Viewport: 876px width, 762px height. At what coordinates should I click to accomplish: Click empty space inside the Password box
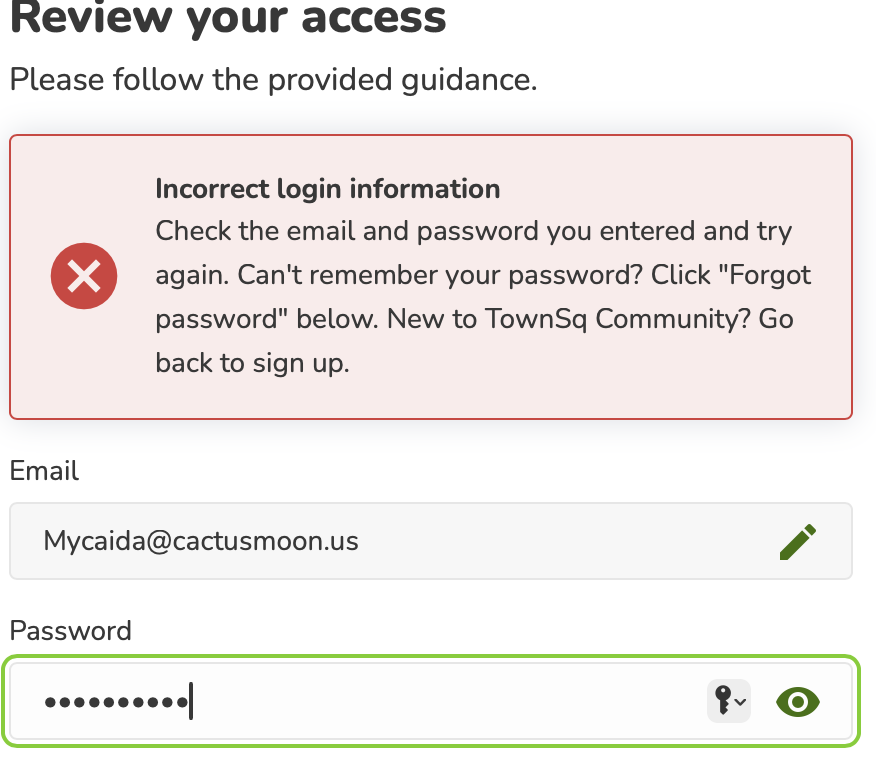447,702
